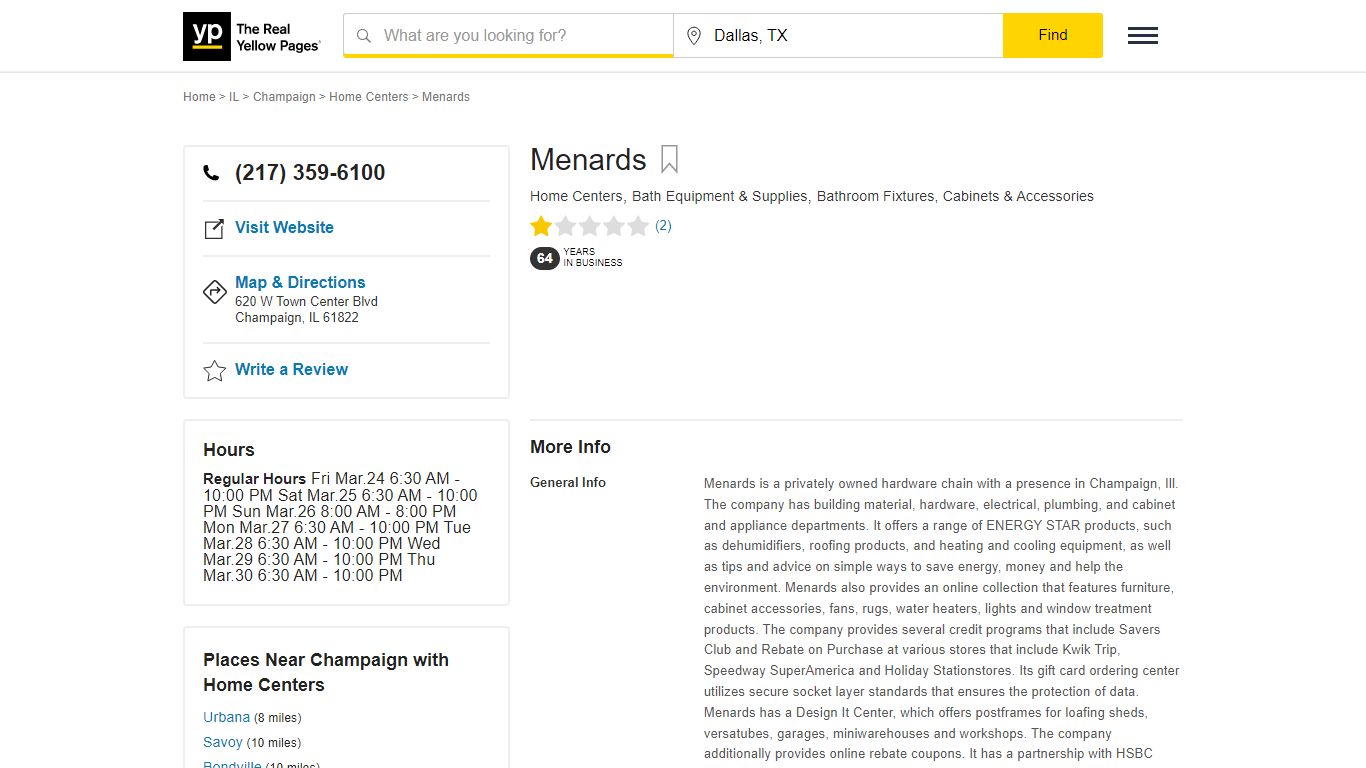1366x768 pixels.
Task: Click the Home Centers category link
Action: [576, 196]
